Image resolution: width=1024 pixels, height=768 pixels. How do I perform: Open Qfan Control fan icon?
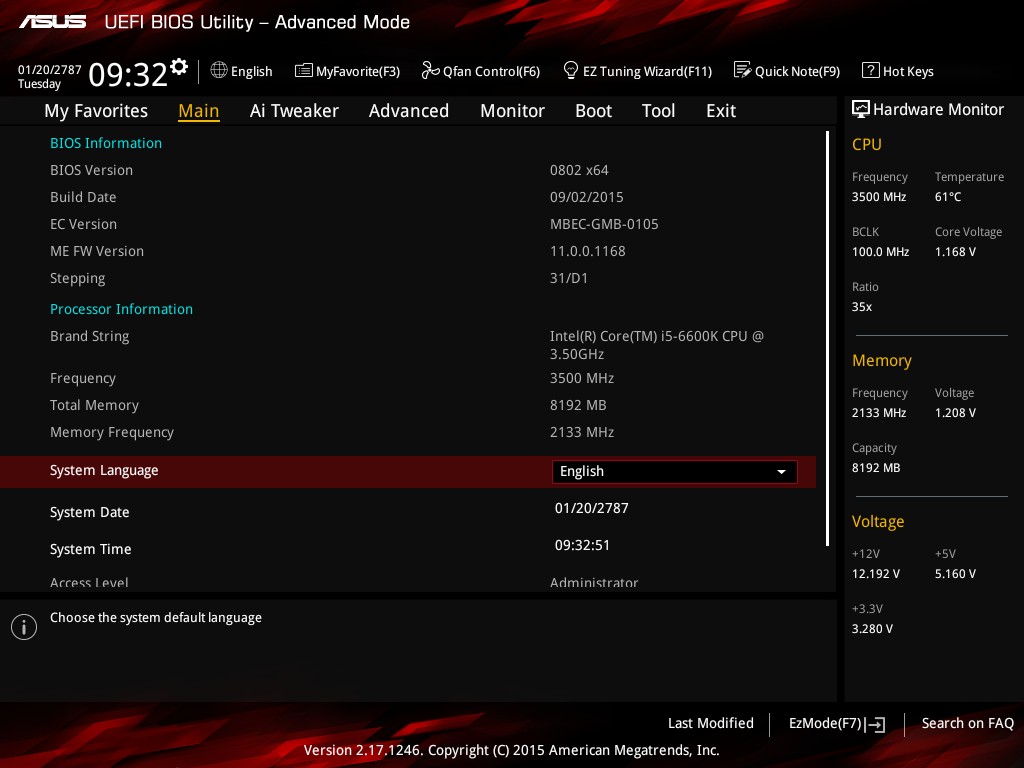(430, 70)
